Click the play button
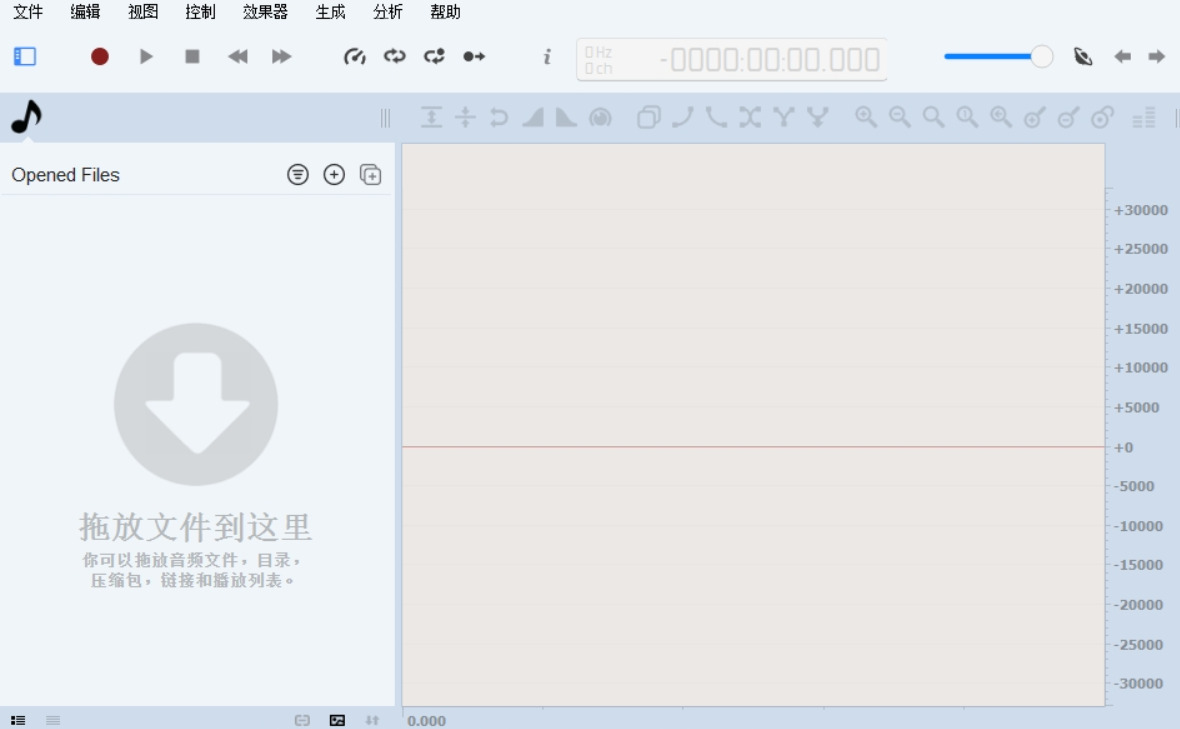This screenshot has height=729, width=1180. tap(146, 56)
